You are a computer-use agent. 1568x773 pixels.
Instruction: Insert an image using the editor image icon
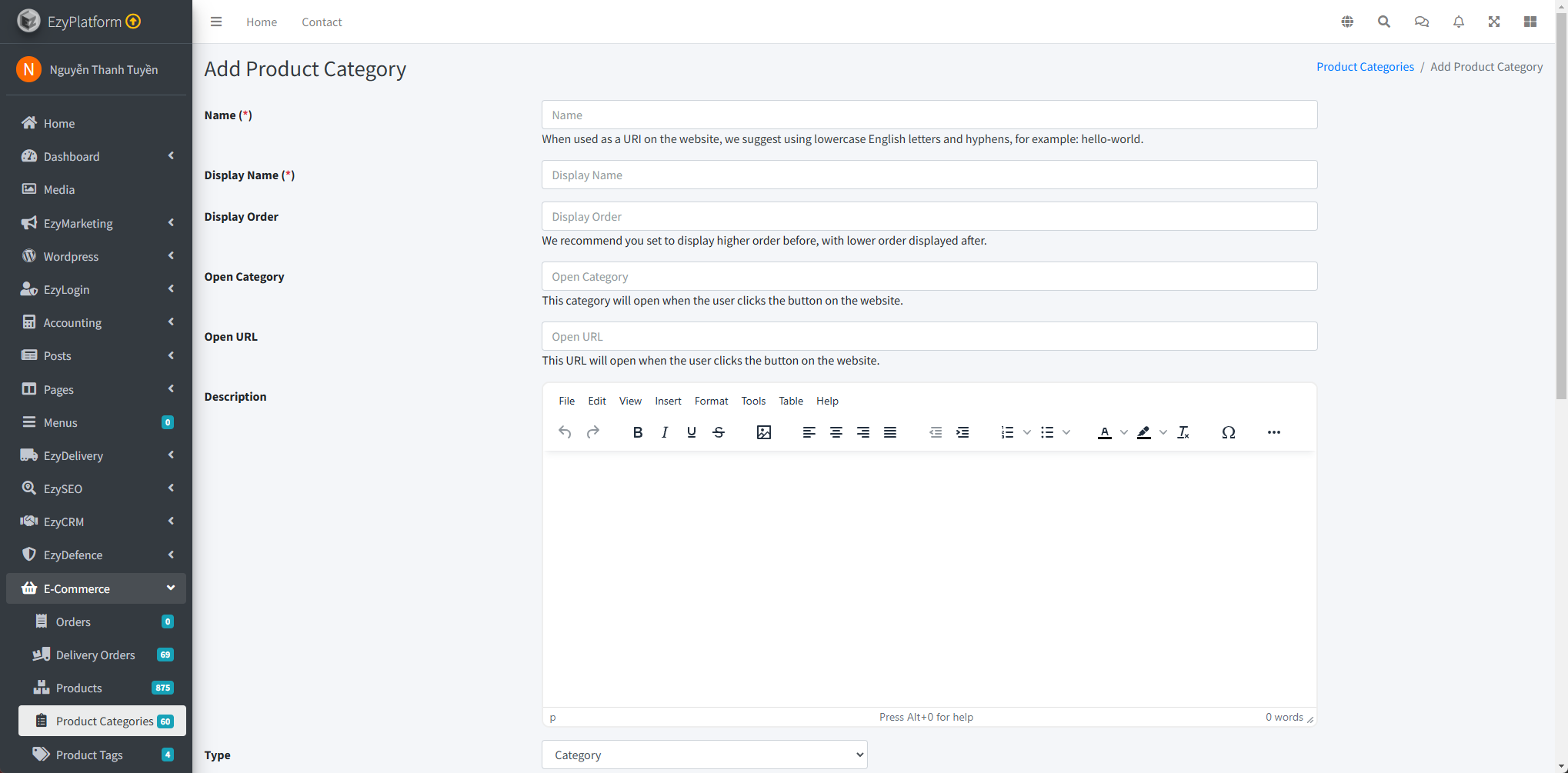point(763,432)
